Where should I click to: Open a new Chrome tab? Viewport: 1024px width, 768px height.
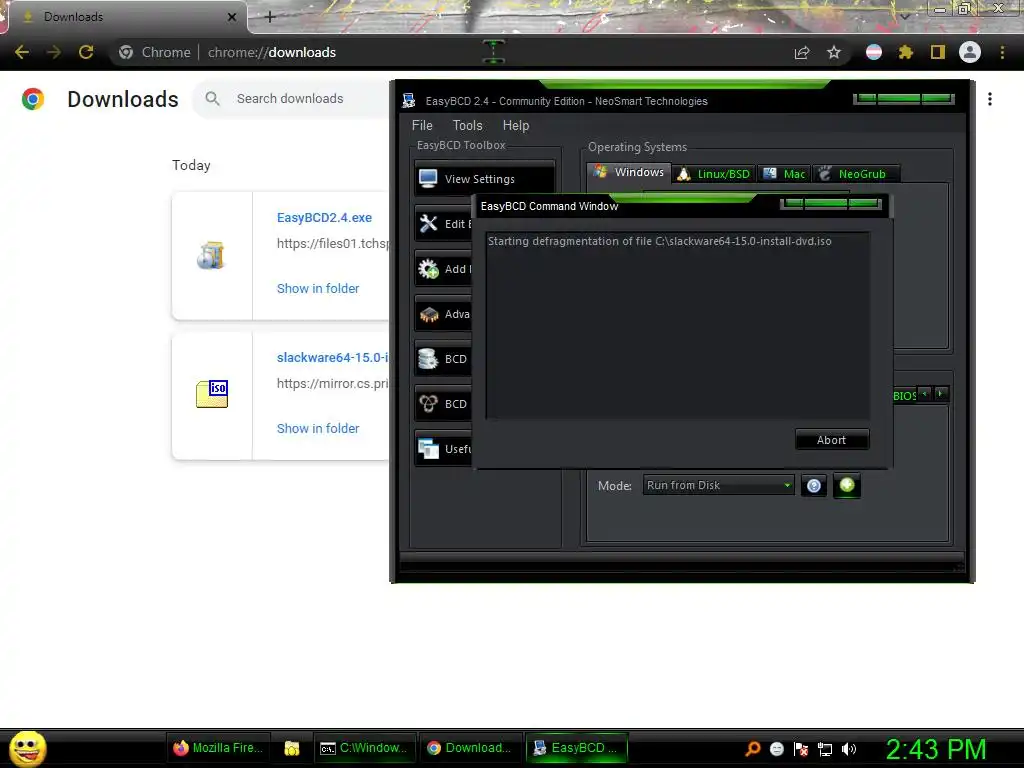pos(270,17)
